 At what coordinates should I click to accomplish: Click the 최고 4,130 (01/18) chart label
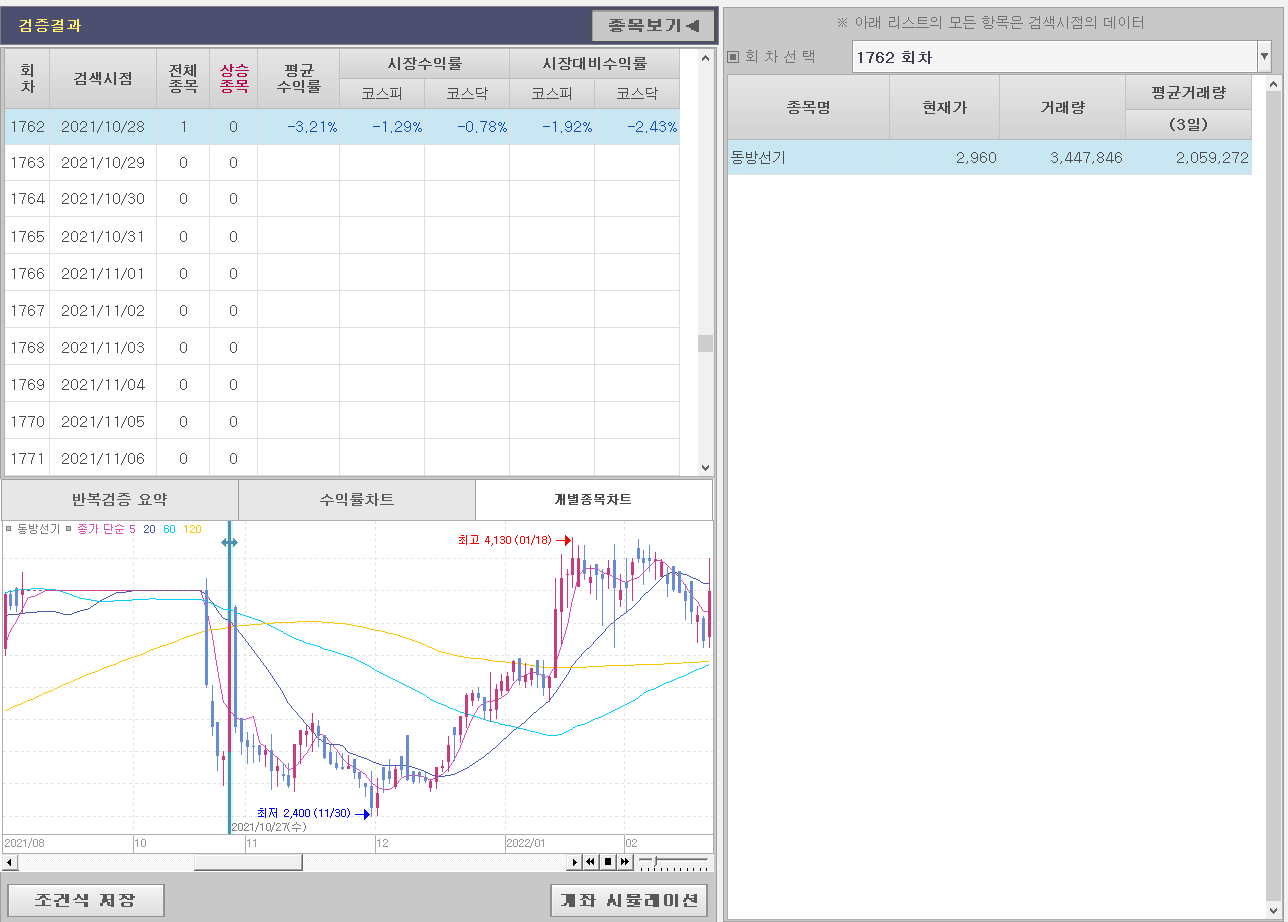click(x=505, y=540)
